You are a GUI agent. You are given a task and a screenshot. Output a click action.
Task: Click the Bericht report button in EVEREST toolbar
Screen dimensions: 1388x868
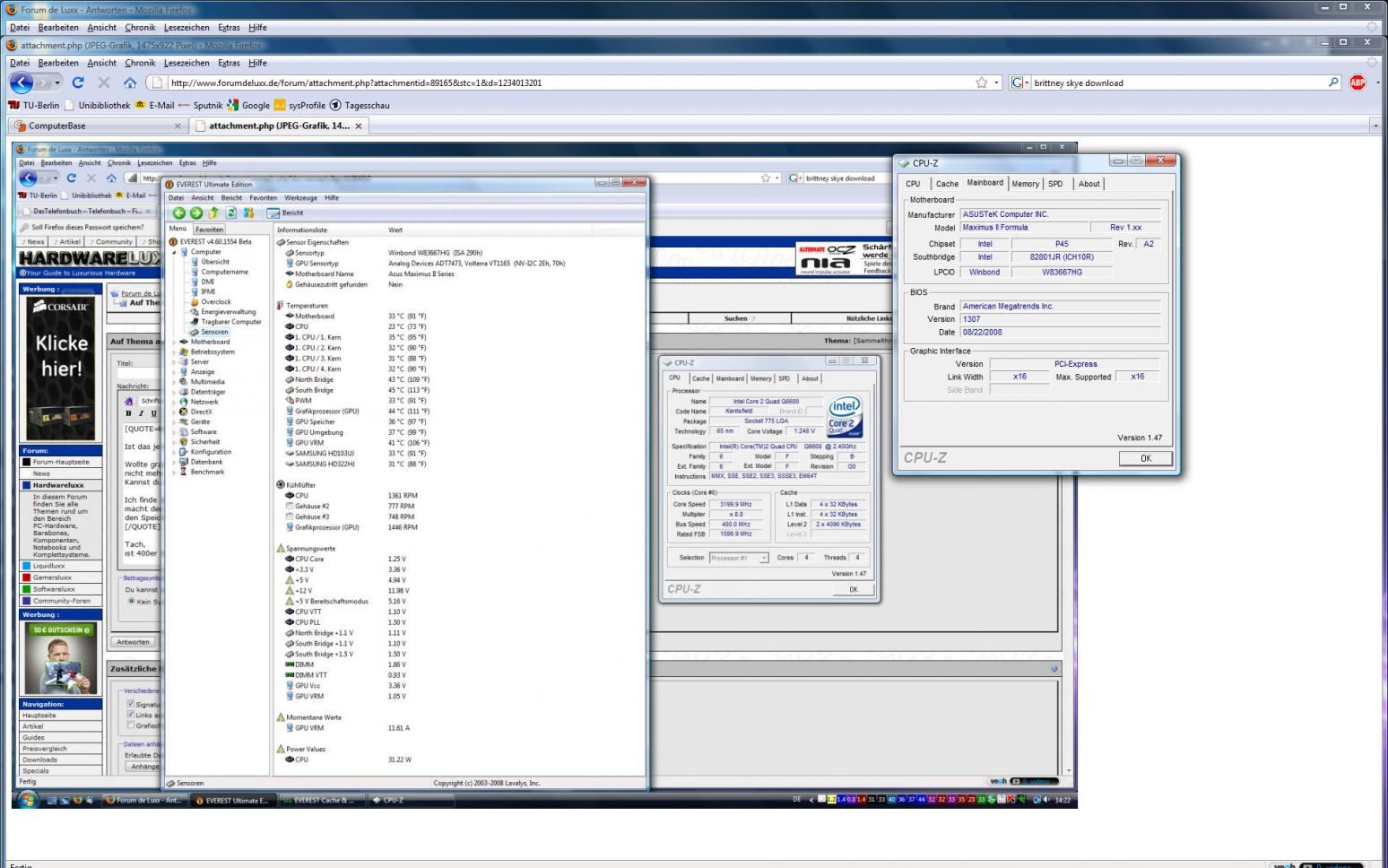coord(285,213)
